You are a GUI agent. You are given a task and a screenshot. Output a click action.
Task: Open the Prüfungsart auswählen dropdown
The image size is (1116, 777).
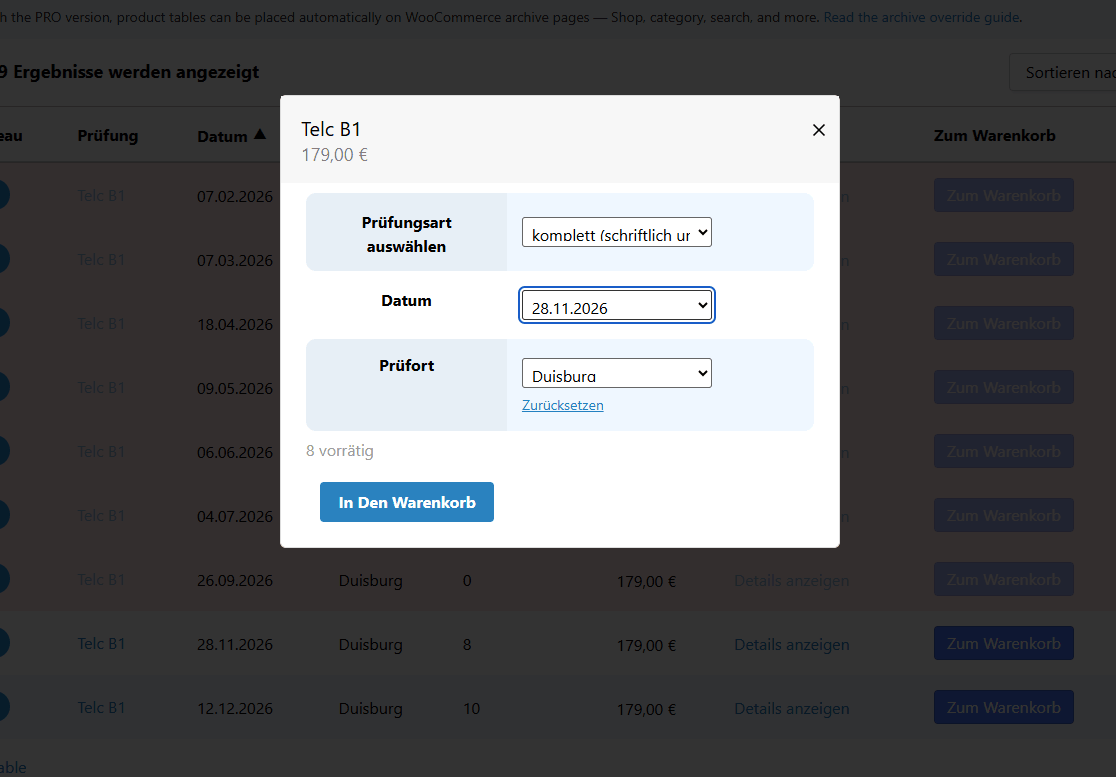pyautogui.click(x=616, y=232)
